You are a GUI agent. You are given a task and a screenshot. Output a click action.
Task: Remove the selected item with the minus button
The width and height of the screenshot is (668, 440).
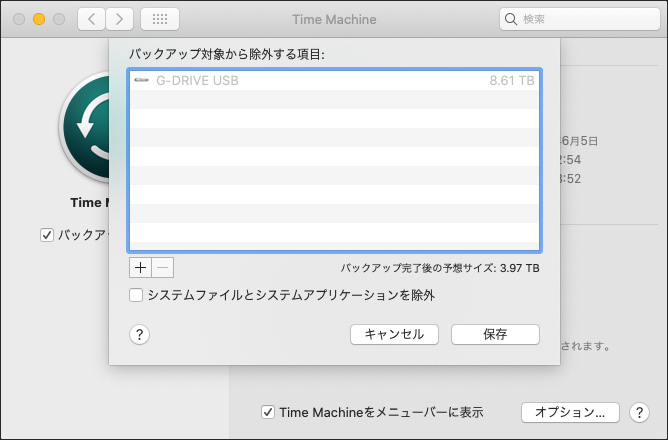163,268
